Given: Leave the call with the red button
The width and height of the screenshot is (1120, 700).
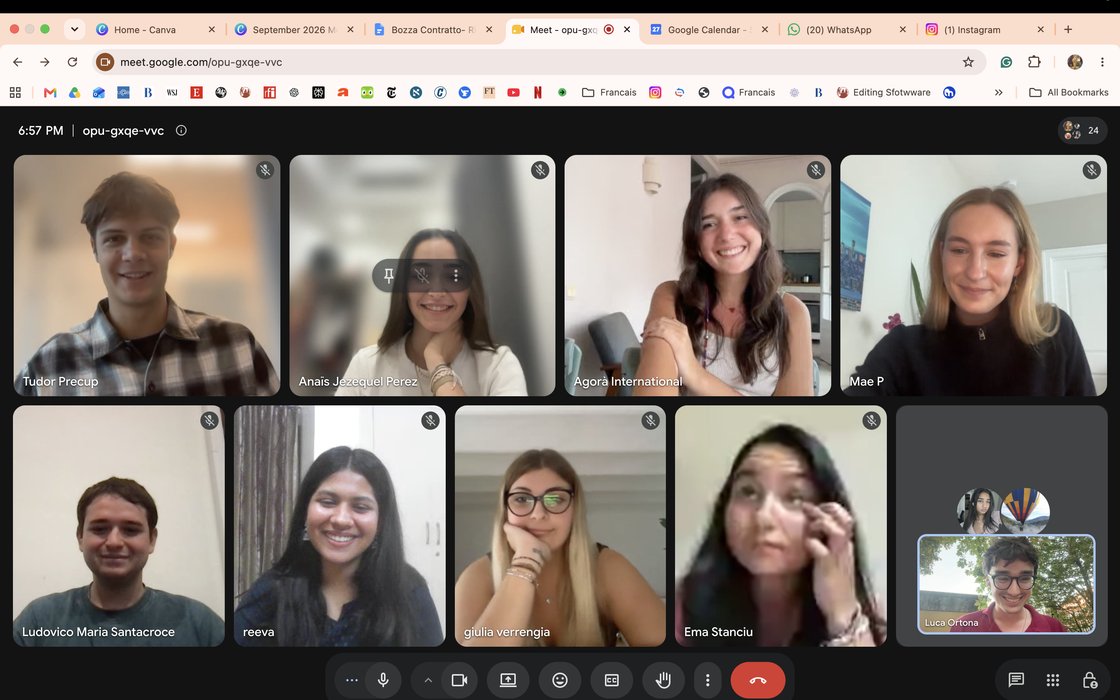Looking at the screenshot, I should click(758, 680).
